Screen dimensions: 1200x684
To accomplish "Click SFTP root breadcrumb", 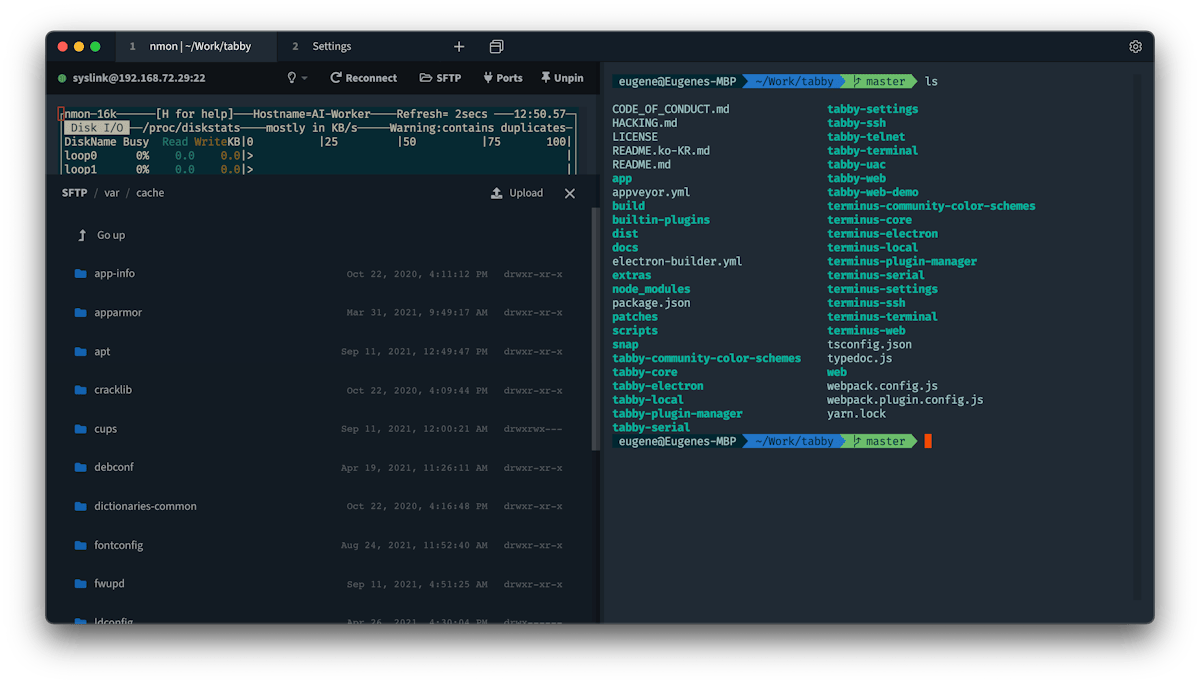I will [75, 193].
